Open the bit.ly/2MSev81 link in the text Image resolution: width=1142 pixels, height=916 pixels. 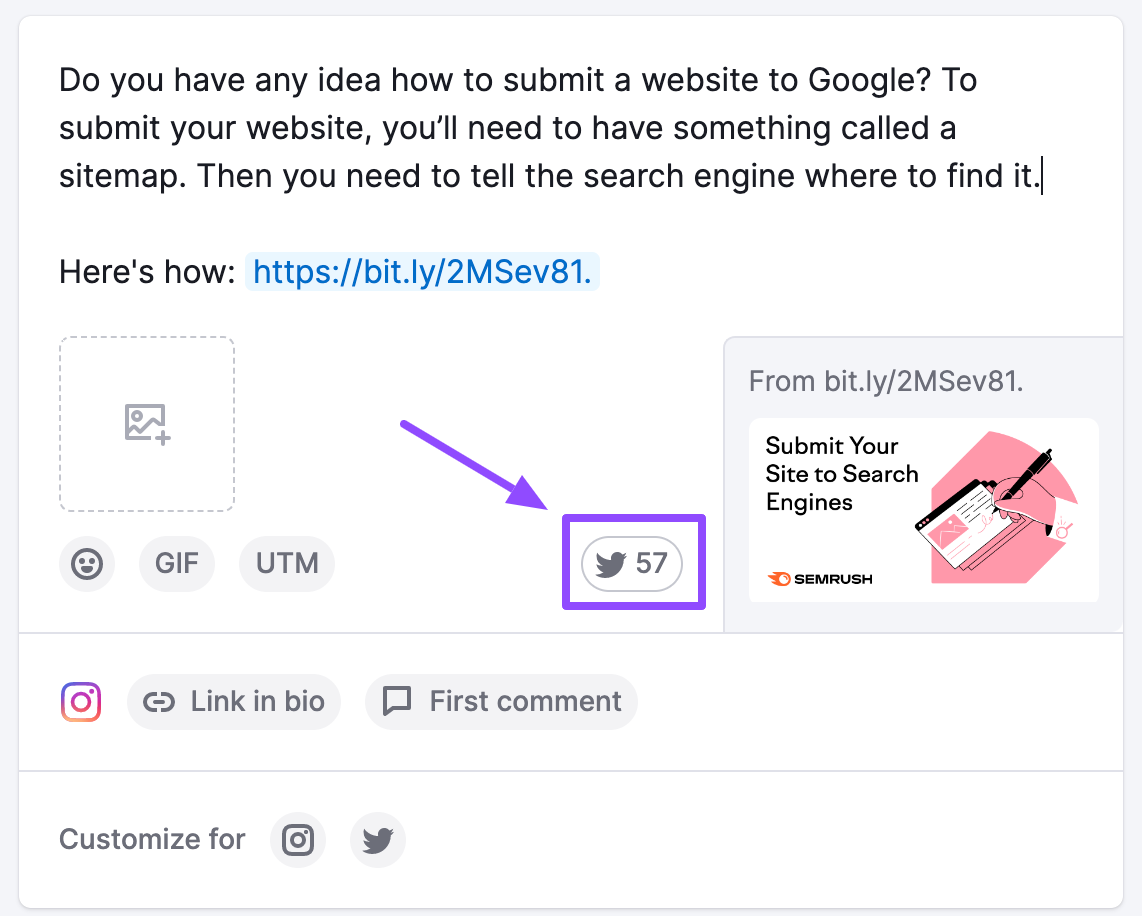(x=422, y=272)
